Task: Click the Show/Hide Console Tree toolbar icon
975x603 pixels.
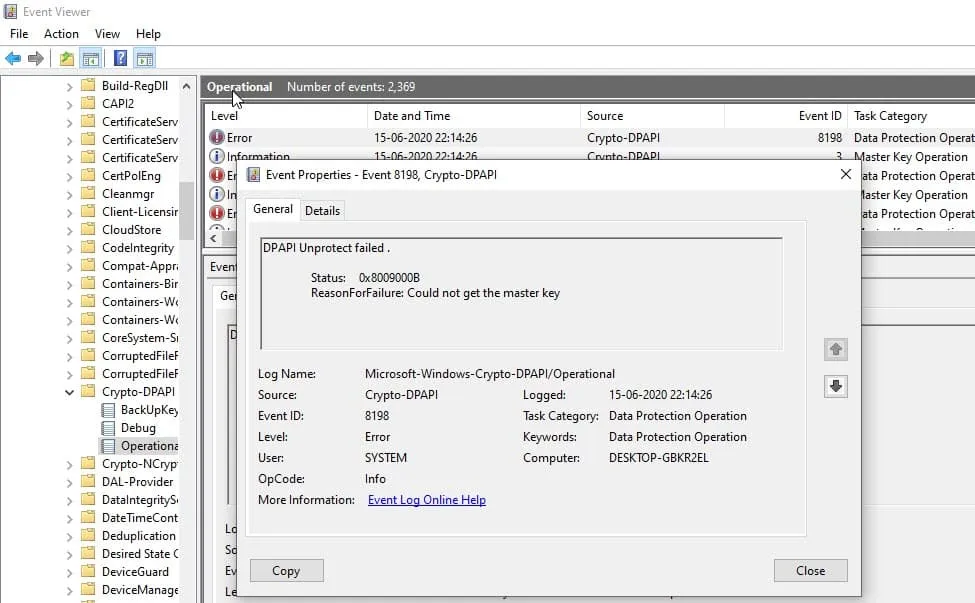Action: coord(91,59)
